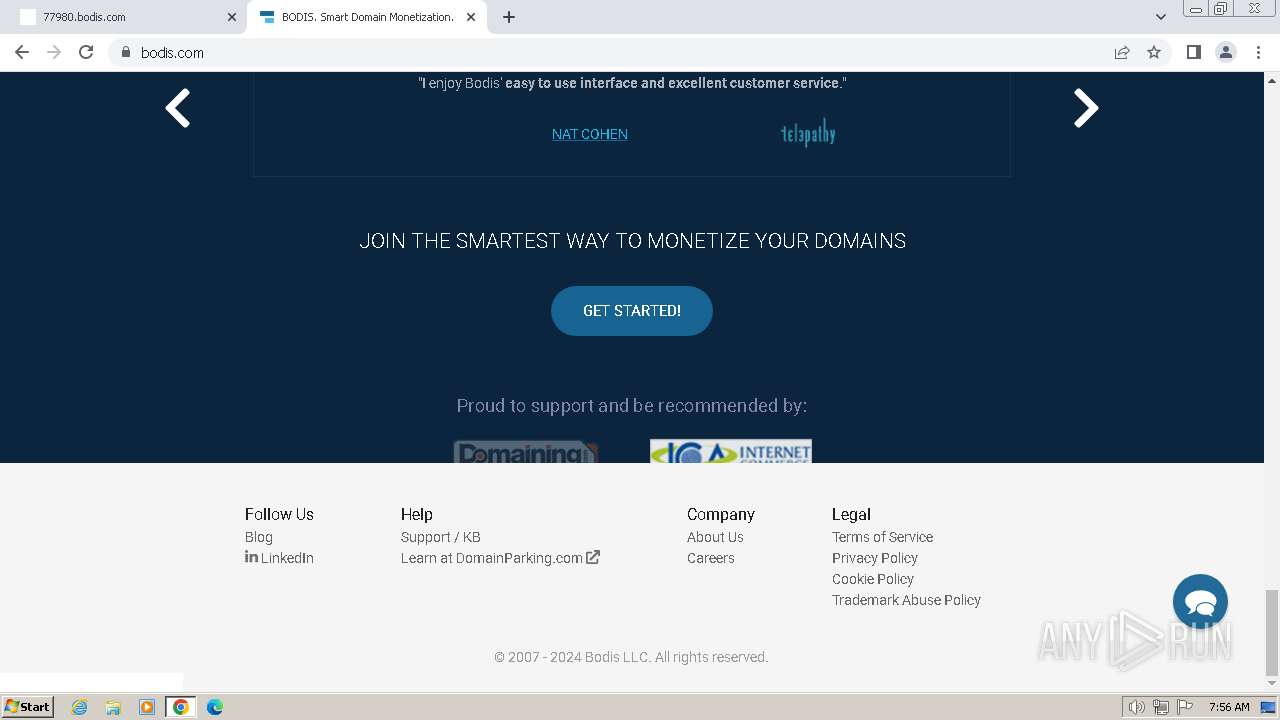Click the scrollbar up arrow
This screenshot has height=720, width=1280.
1272,80
